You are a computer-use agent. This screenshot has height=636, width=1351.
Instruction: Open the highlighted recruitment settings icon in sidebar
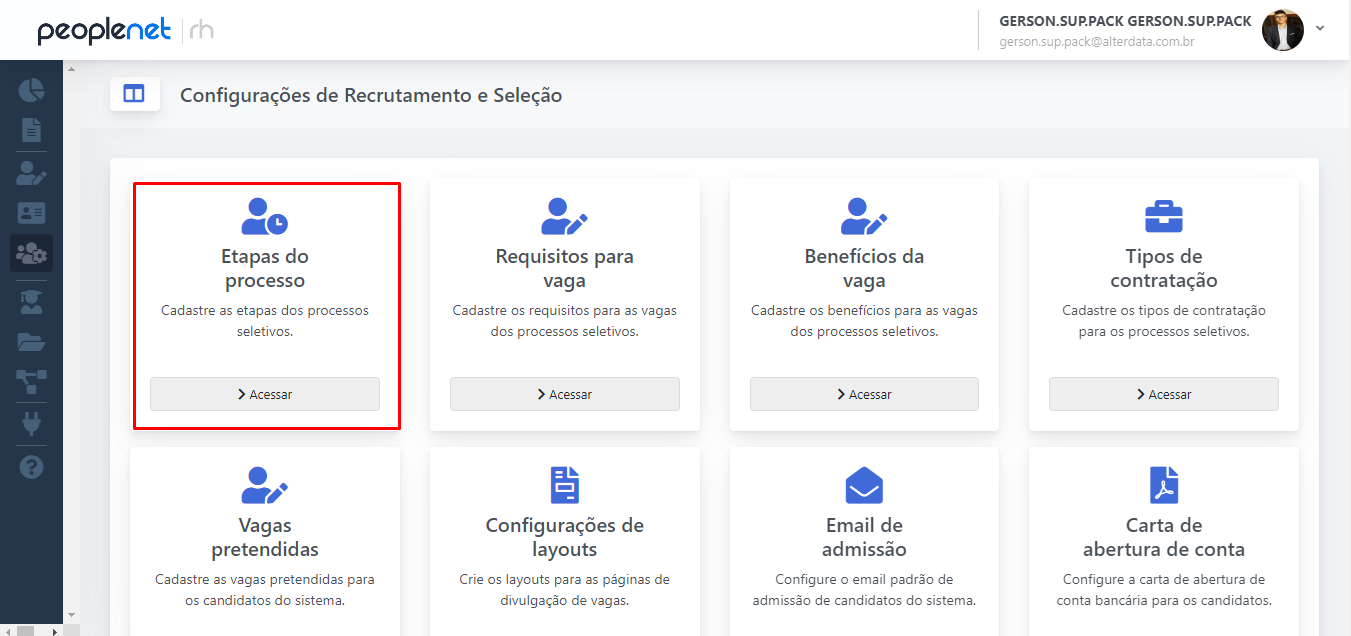(x=31, y=253)
